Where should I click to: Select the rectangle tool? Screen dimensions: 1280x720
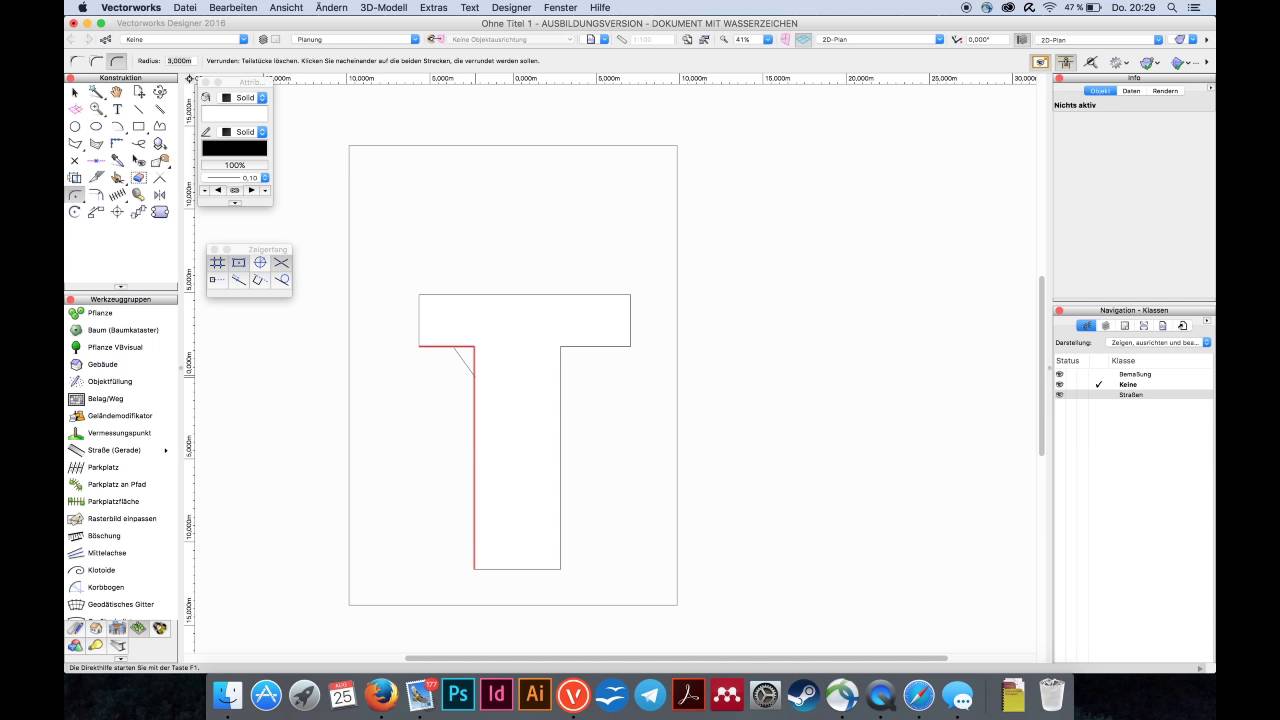(138, 126)
